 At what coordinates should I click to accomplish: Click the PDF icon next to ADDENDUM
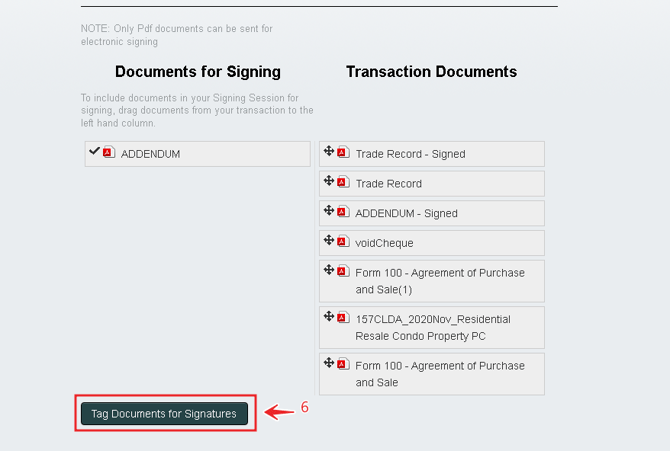(x=108, y=152)
